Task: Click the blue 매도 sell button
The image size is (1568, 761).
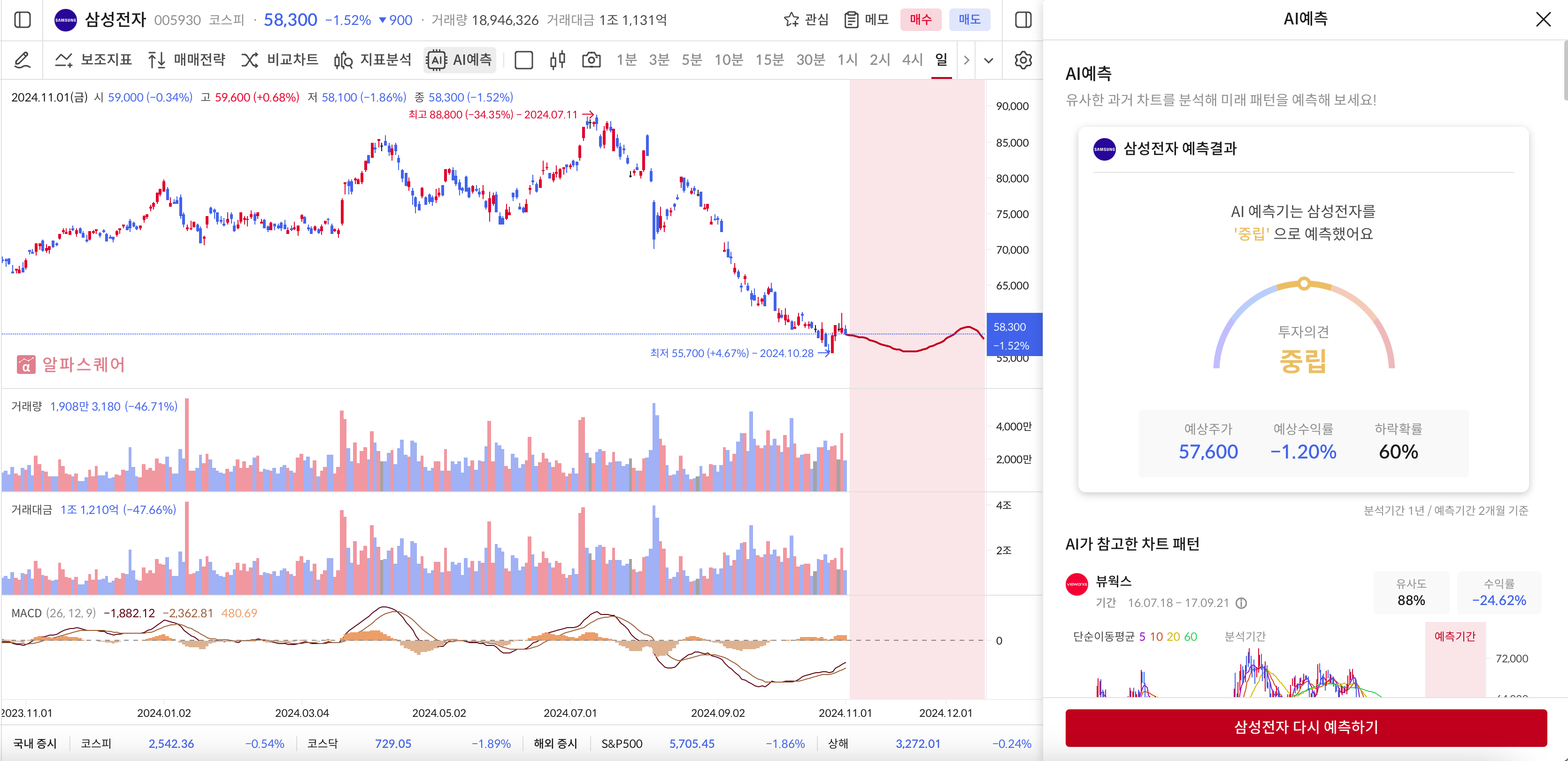Action: 969,20
